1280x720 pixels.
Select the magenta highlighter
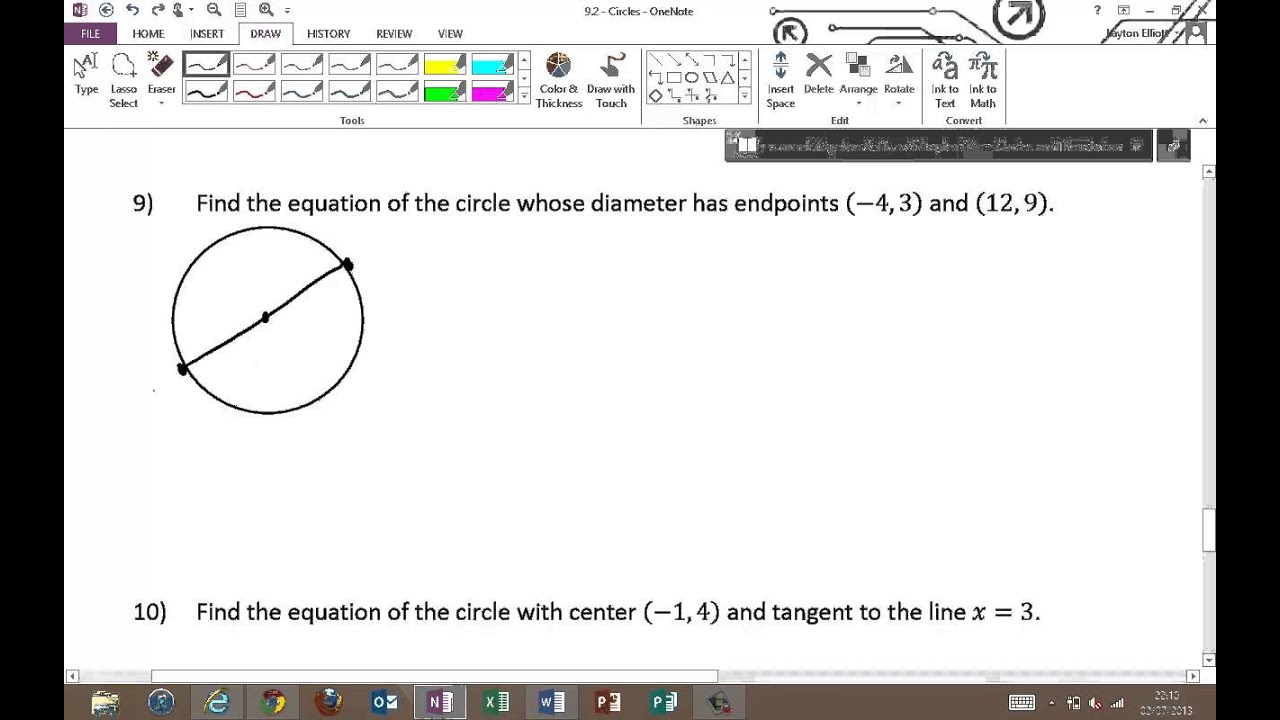(x=492, y=91)
